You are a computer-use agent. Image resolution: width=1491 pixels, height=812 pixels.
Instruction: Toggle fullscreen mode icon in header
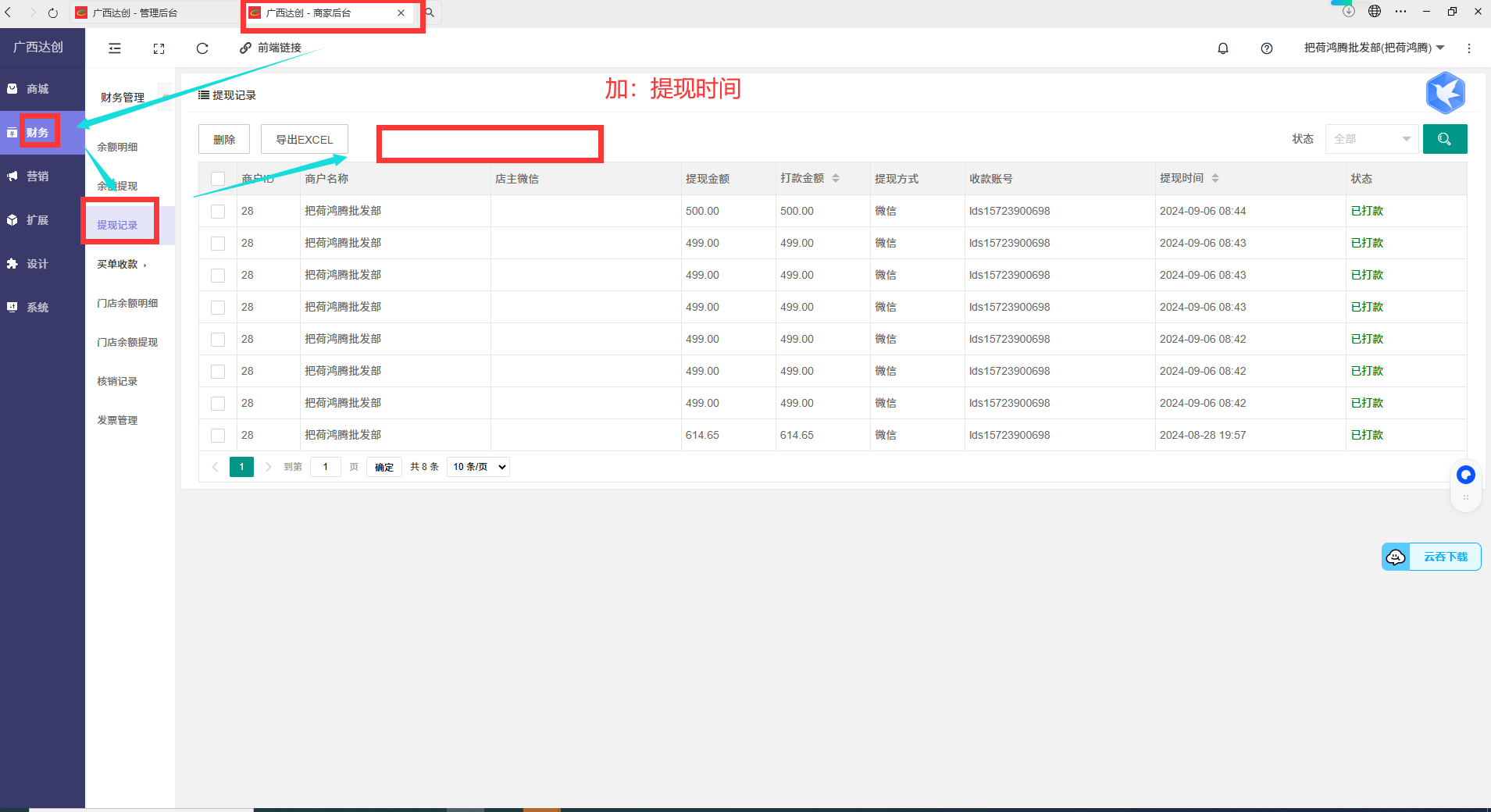click(159, 48)
